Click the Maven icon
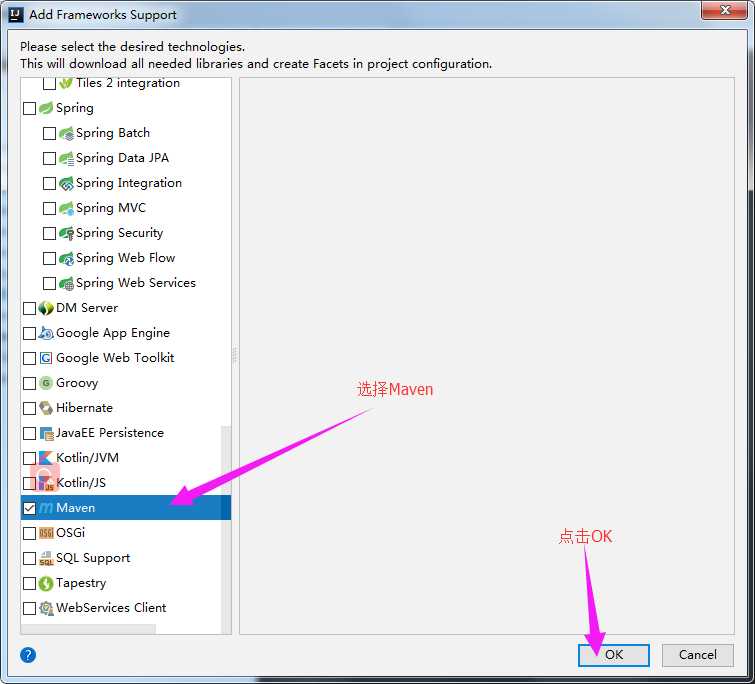755x684 pixels. (x=46, y=508)
